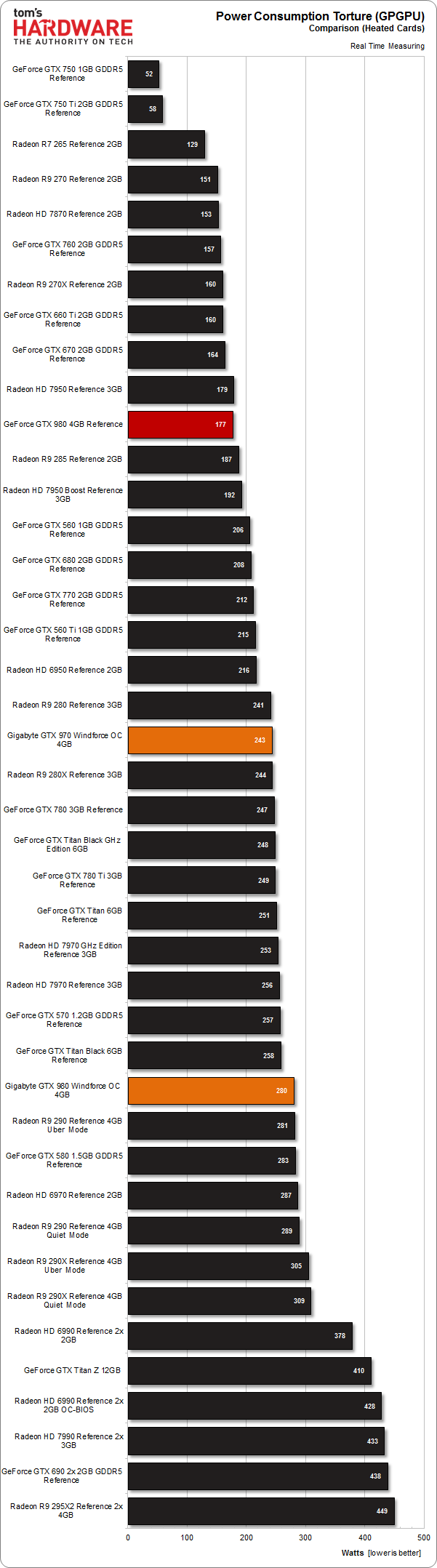Click the red GeForce GTX 980 Reference bar

click(x=180, y=425)
